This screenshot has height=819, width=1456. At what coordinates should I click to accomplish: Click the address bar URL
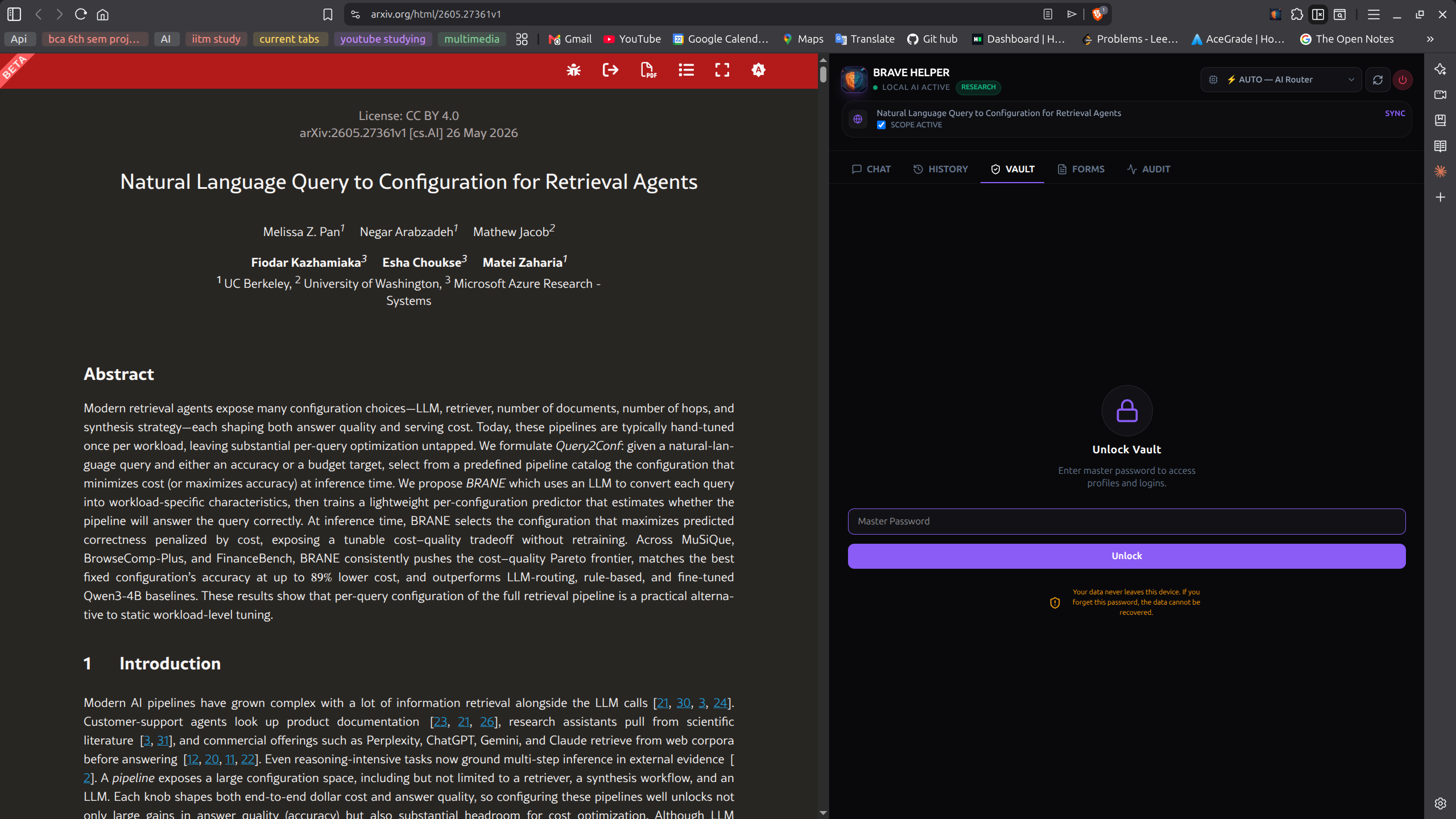pos(436,14)
